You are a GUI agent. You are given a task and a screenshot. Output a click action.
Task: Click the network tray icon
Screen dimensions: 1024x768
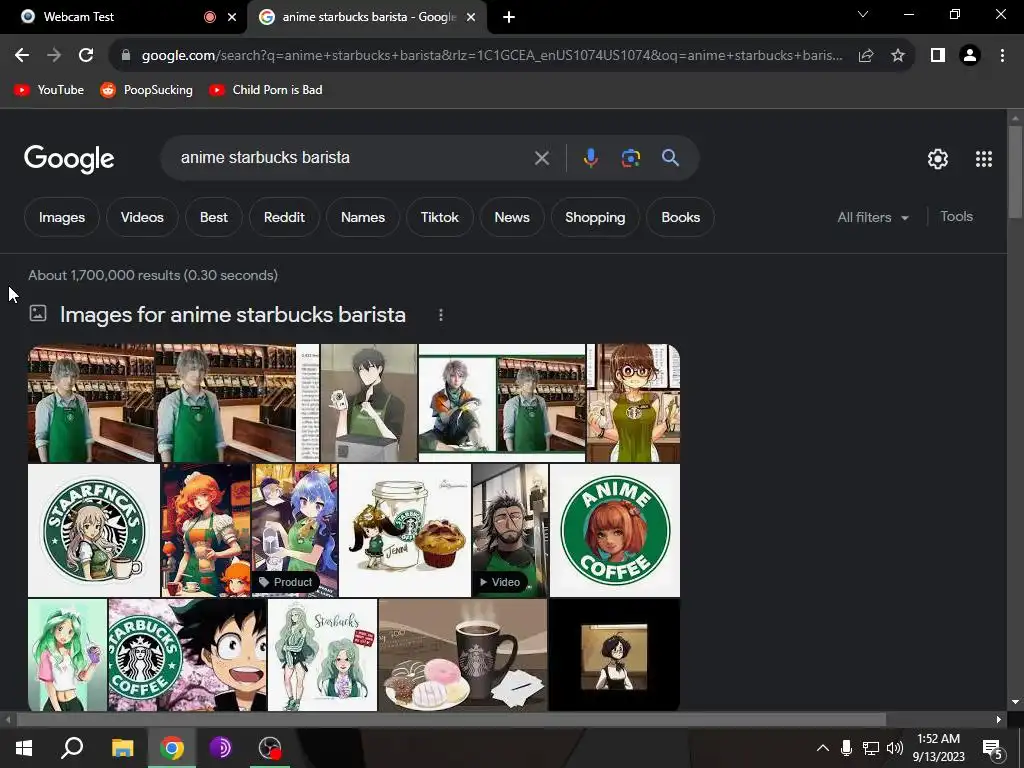[871, 748]
